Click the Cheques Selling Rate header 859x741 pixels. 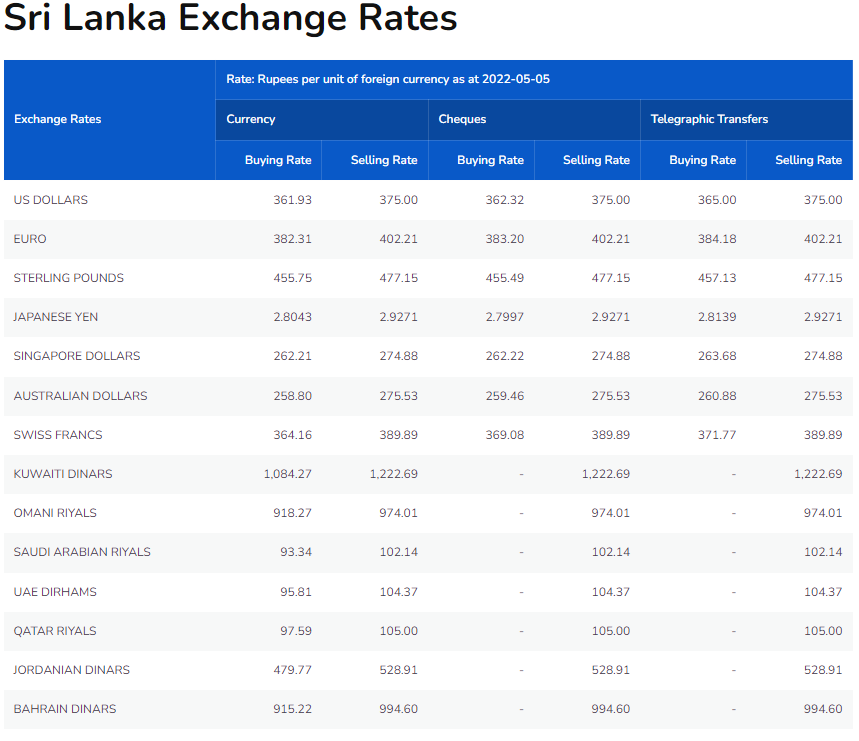tap(596, 160)
